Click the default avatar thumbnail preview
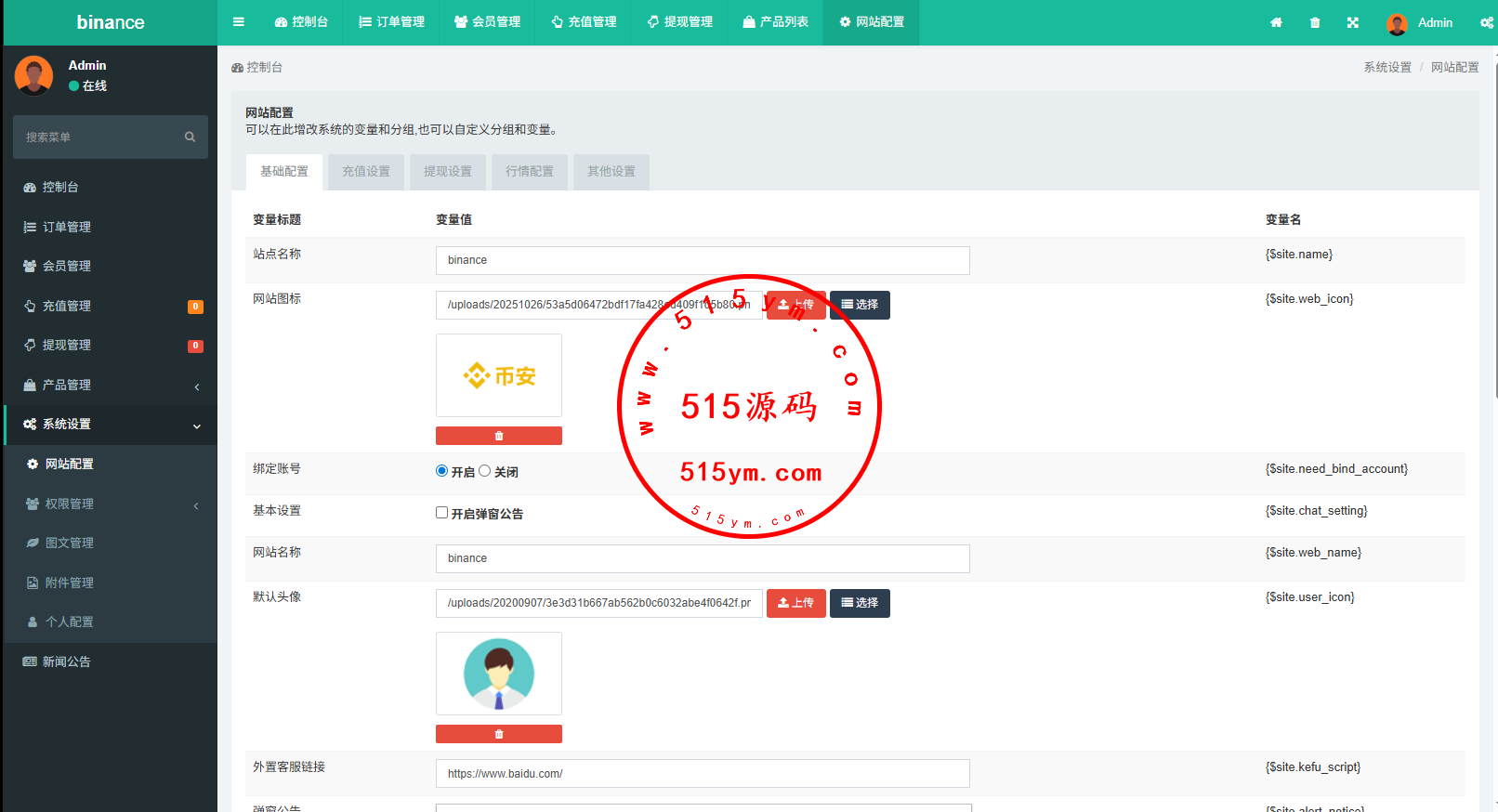The height and width of the screenshot is (812, 1498). pos(499,674)
